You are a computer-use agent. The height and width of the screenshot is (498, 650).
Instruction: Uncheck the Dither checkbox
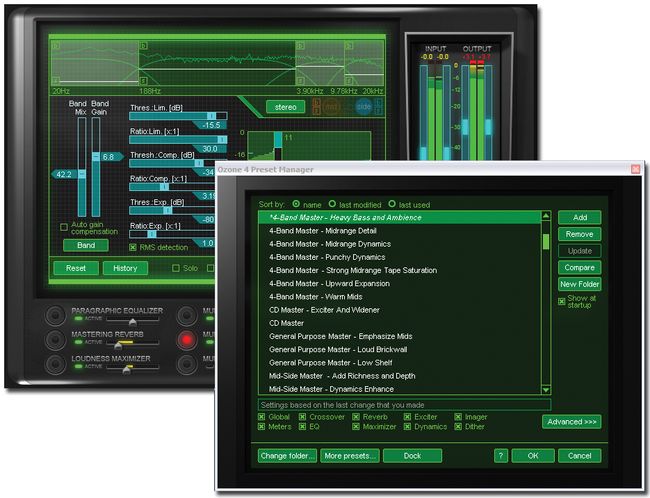[x=458, y=426]
